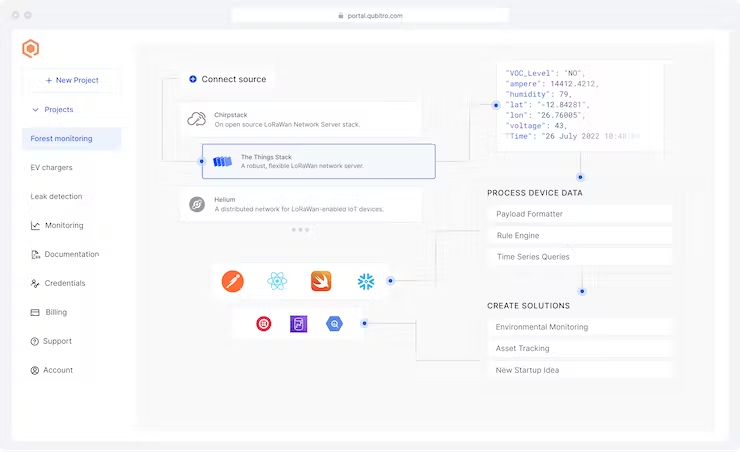Screen dimensions: 740x452
Task: Click the Billing card icon
Action: [35, 312]
